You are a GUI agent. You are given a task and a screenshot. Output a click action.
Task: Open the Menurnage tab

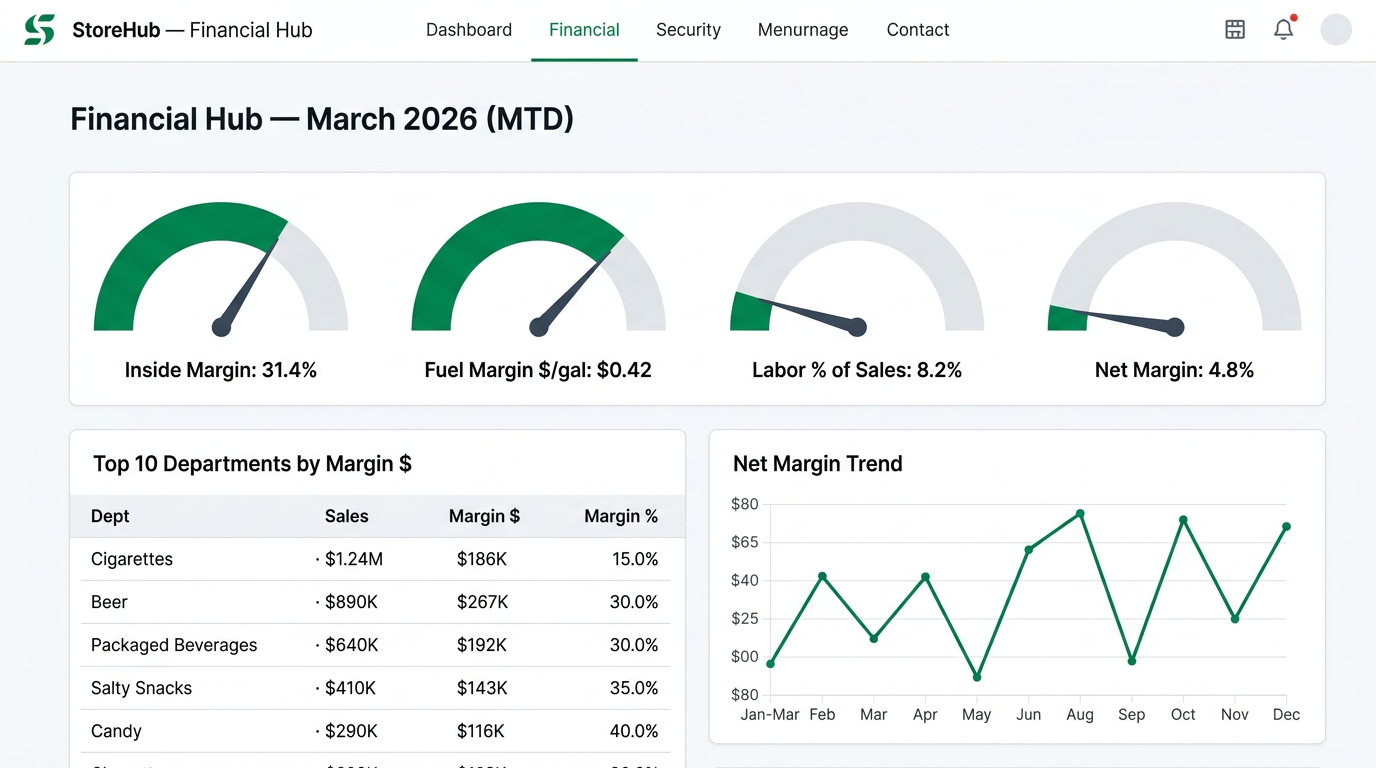click(803, 30)
